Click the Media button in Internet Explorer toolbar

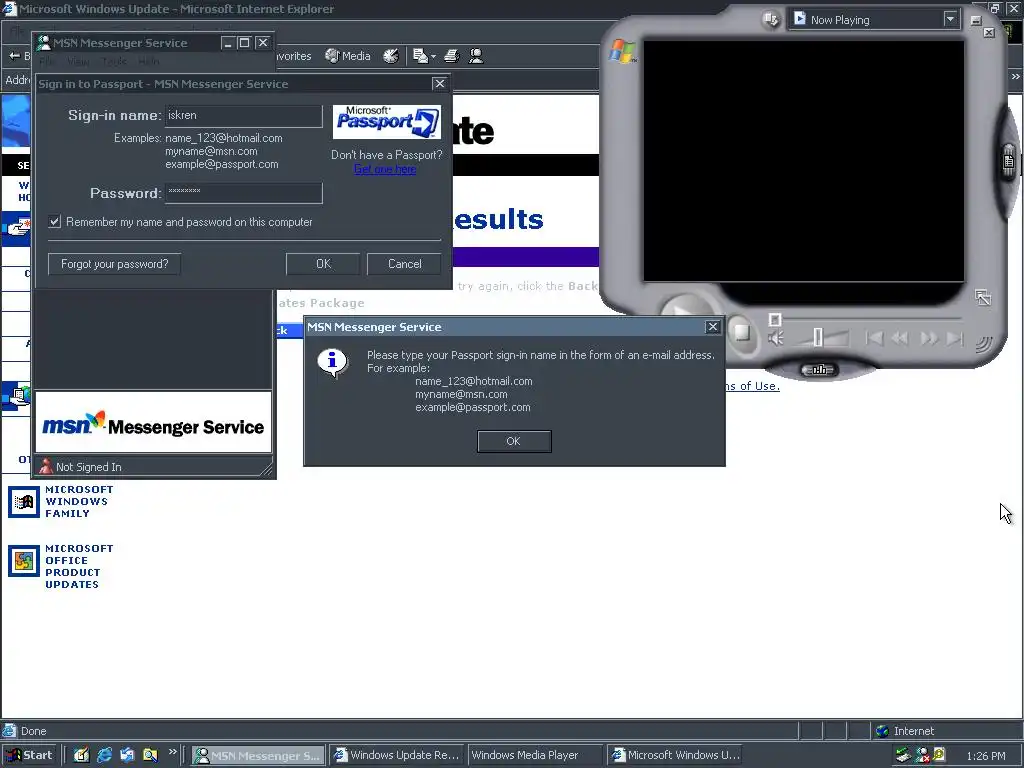(x=348, y=56)
